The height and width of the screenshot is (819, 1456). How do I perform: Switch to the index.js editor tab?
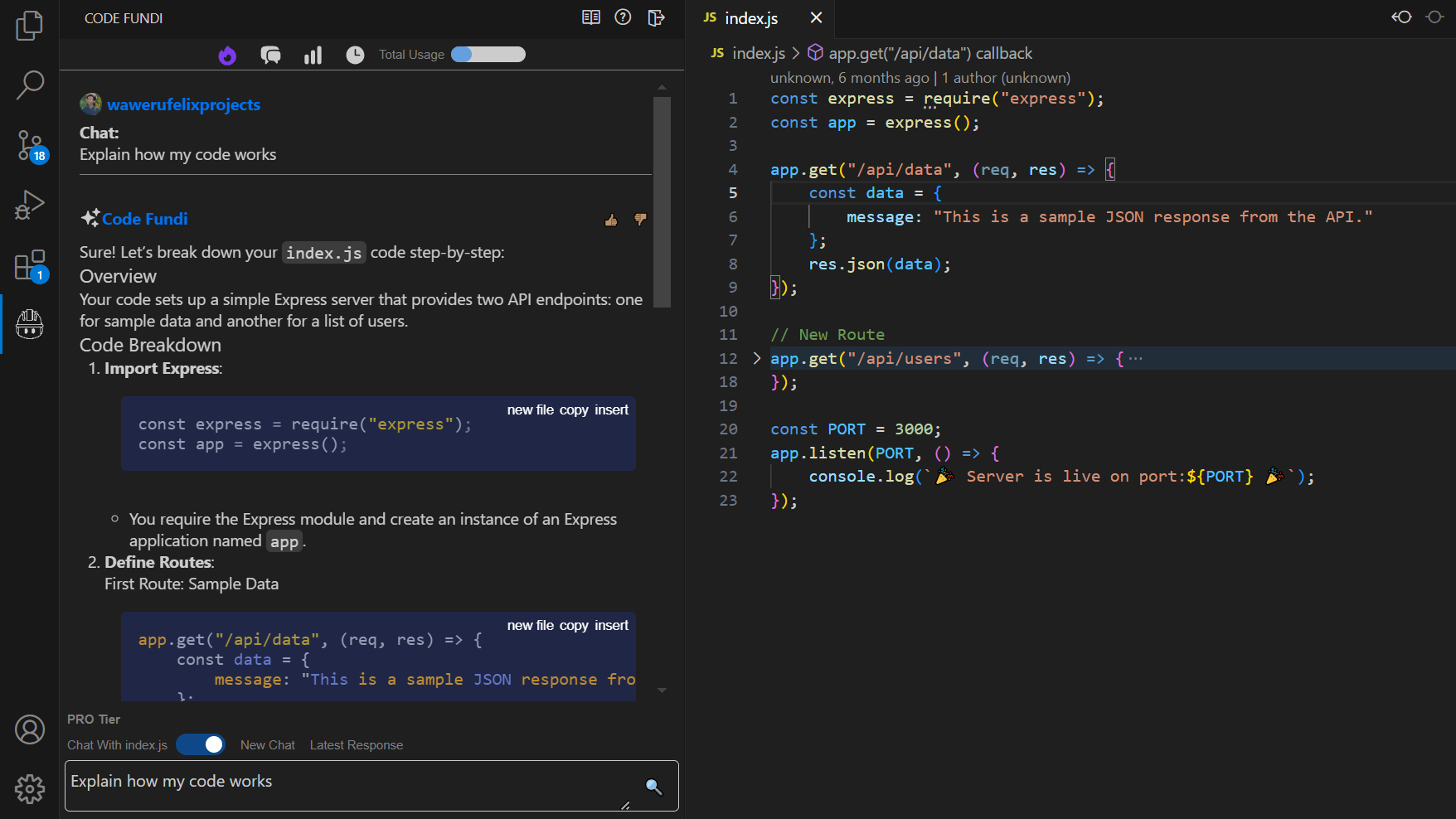point(750,17)
